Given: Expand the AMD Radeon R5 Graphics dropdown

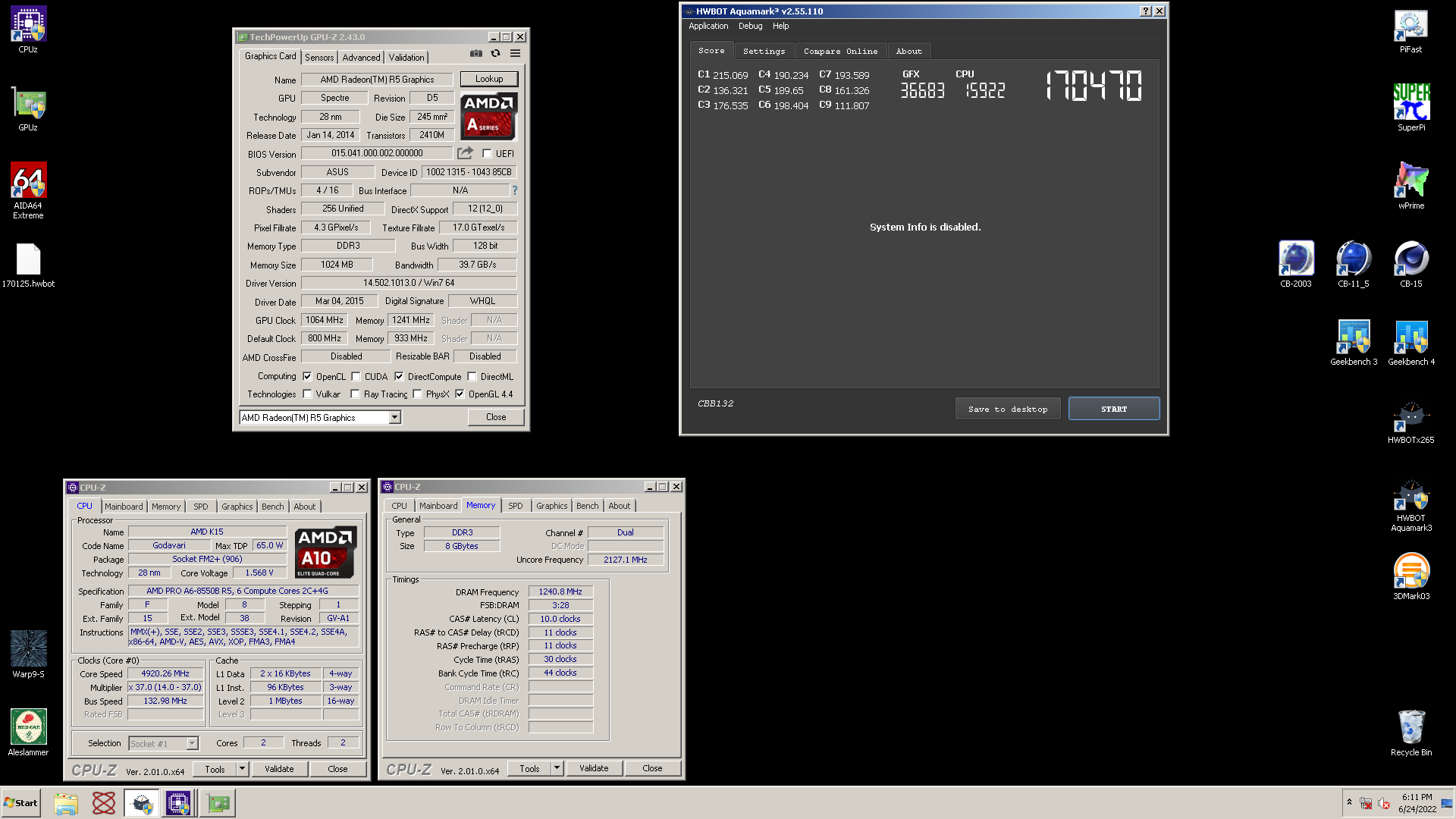Looking at the screenshot, I should pos(394,418).
